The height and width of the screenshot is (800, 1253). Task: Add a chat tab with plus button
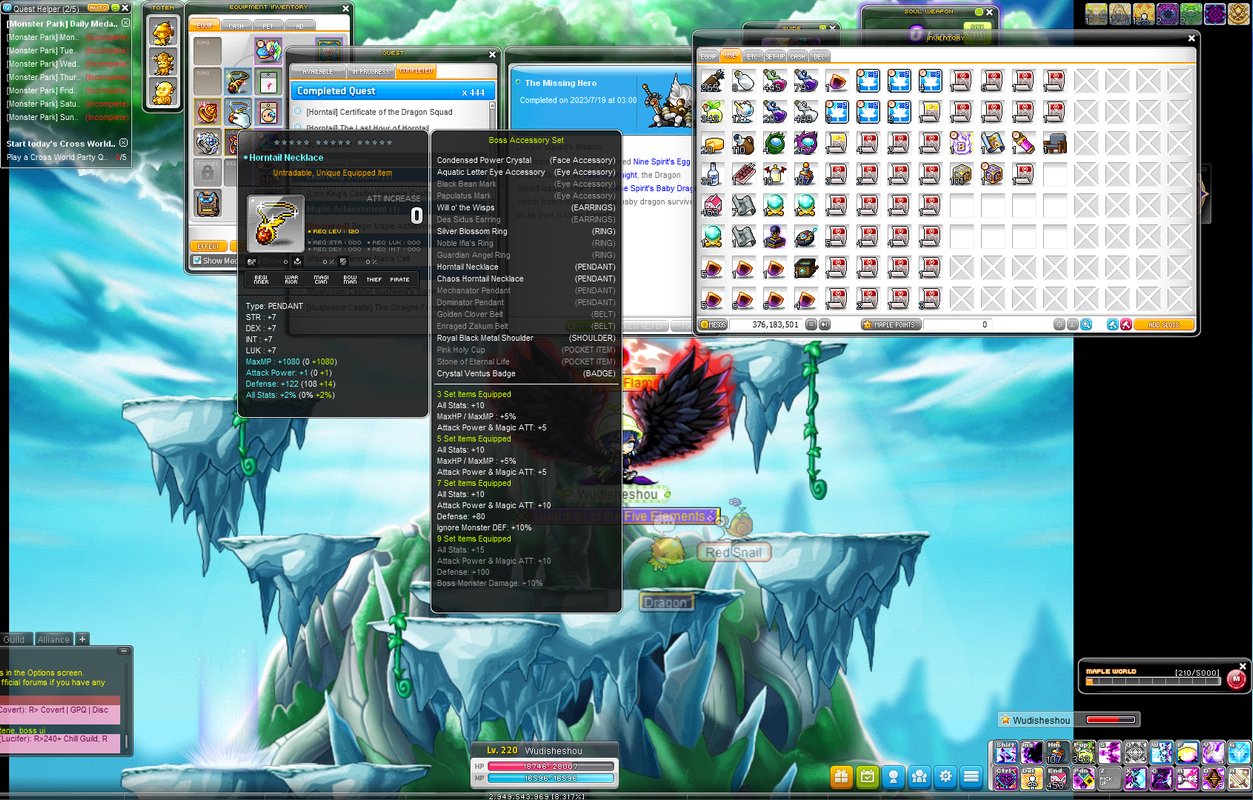coord(83,639)
